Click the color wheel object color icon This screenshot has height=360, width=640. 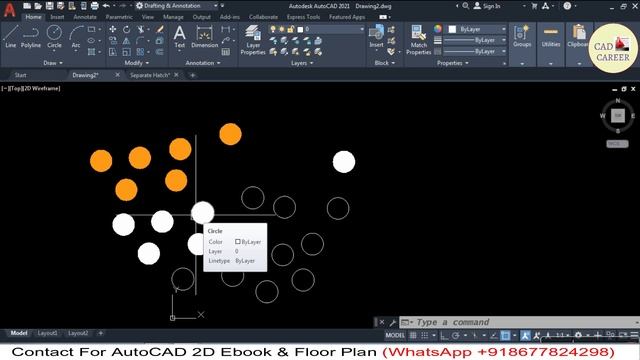[x=438, y=29]
